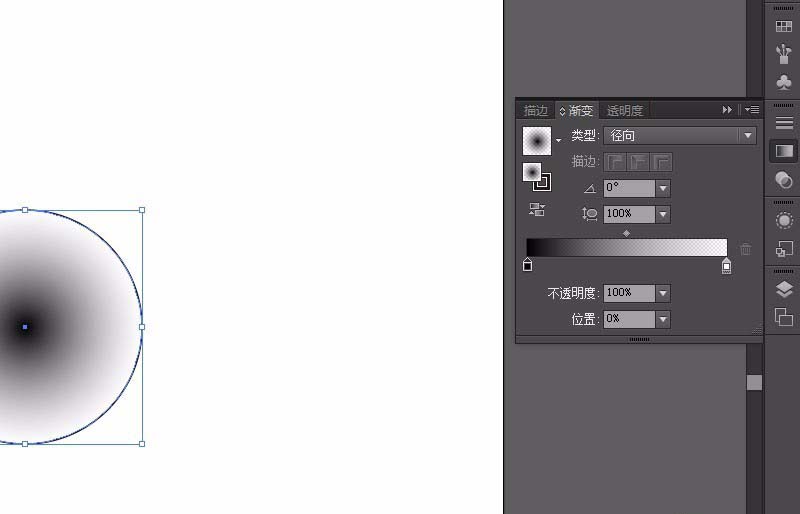Collapse the panel with the double-arrow button
The width and height of the screenshot is (800, 514).
(727, 110)
